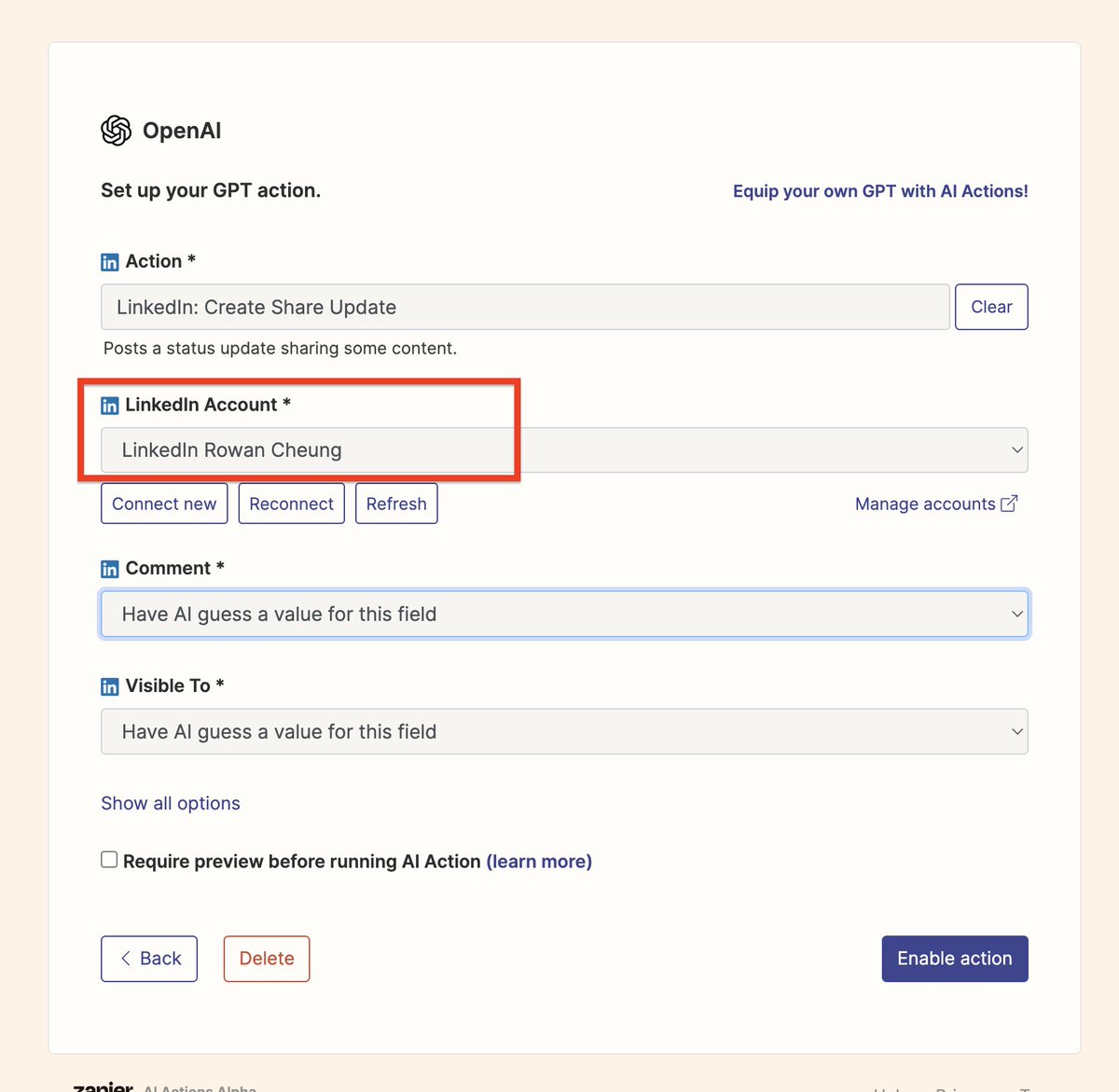
Task: Enable Require preview before running checkbox
Action: pyautogui.click(x=109, y=860)
